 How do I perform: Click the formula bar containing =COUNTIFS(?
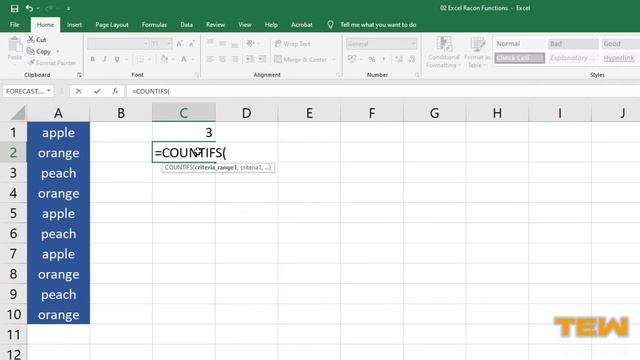click(383, 91)
